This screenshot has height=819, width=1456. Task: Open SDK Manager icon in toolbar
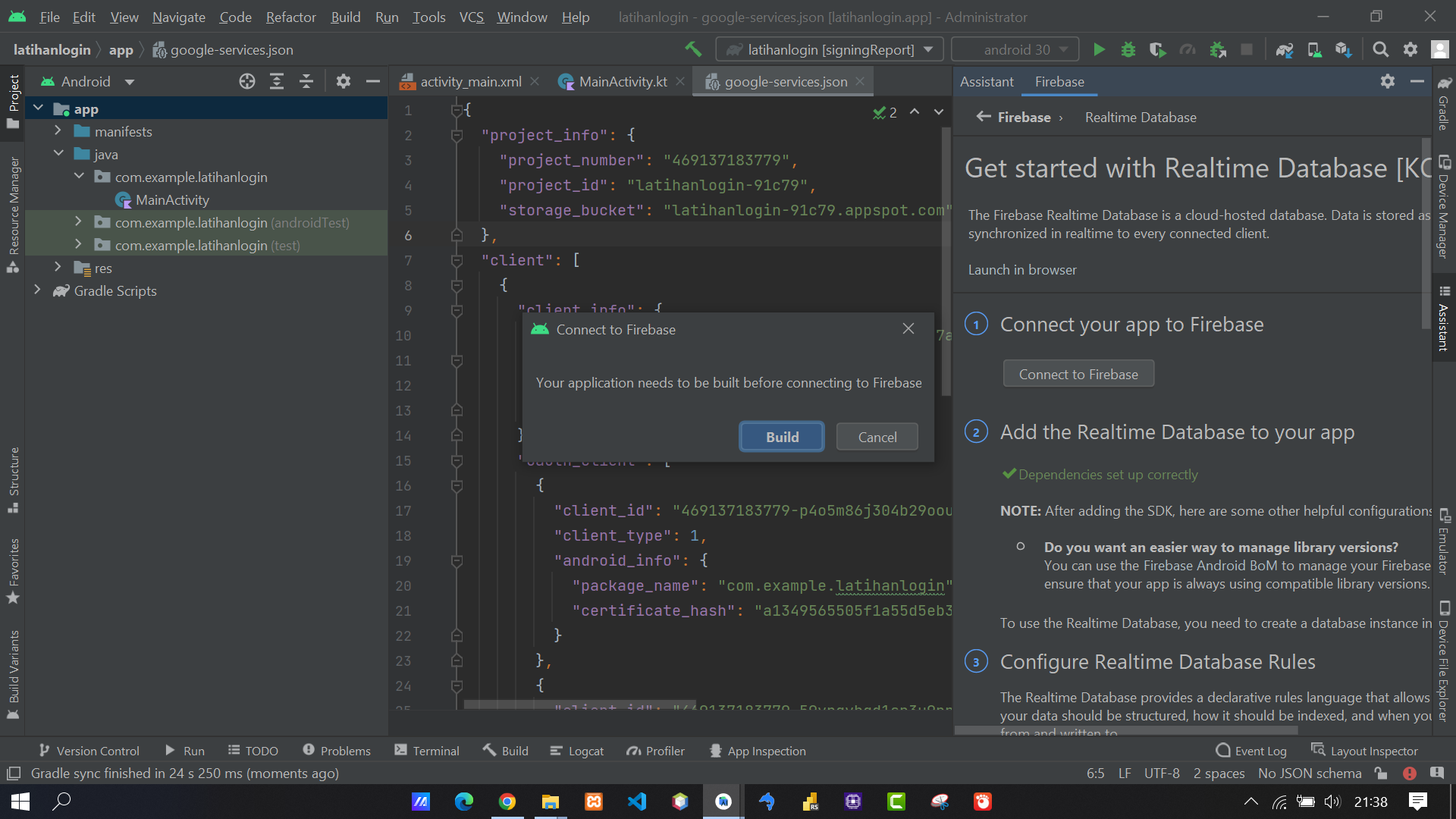[1344, 49]
